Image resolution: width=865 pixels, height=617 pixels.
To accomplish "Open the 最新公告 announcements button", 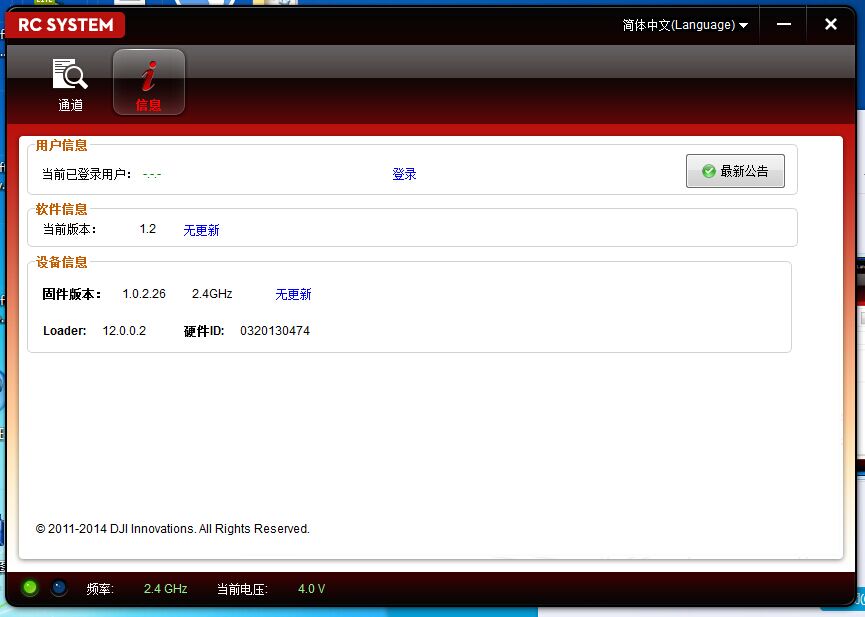I will pos(735,171).
